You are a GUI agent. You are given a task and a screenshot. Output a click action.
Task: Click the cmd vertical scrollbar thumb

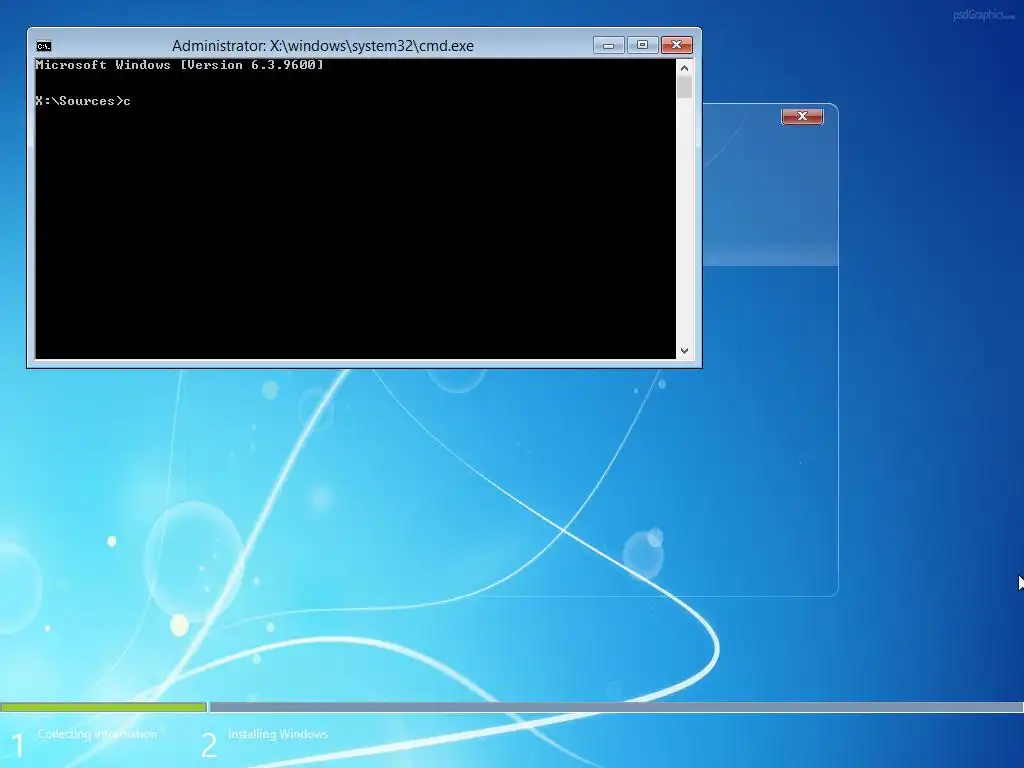point(684,88)
